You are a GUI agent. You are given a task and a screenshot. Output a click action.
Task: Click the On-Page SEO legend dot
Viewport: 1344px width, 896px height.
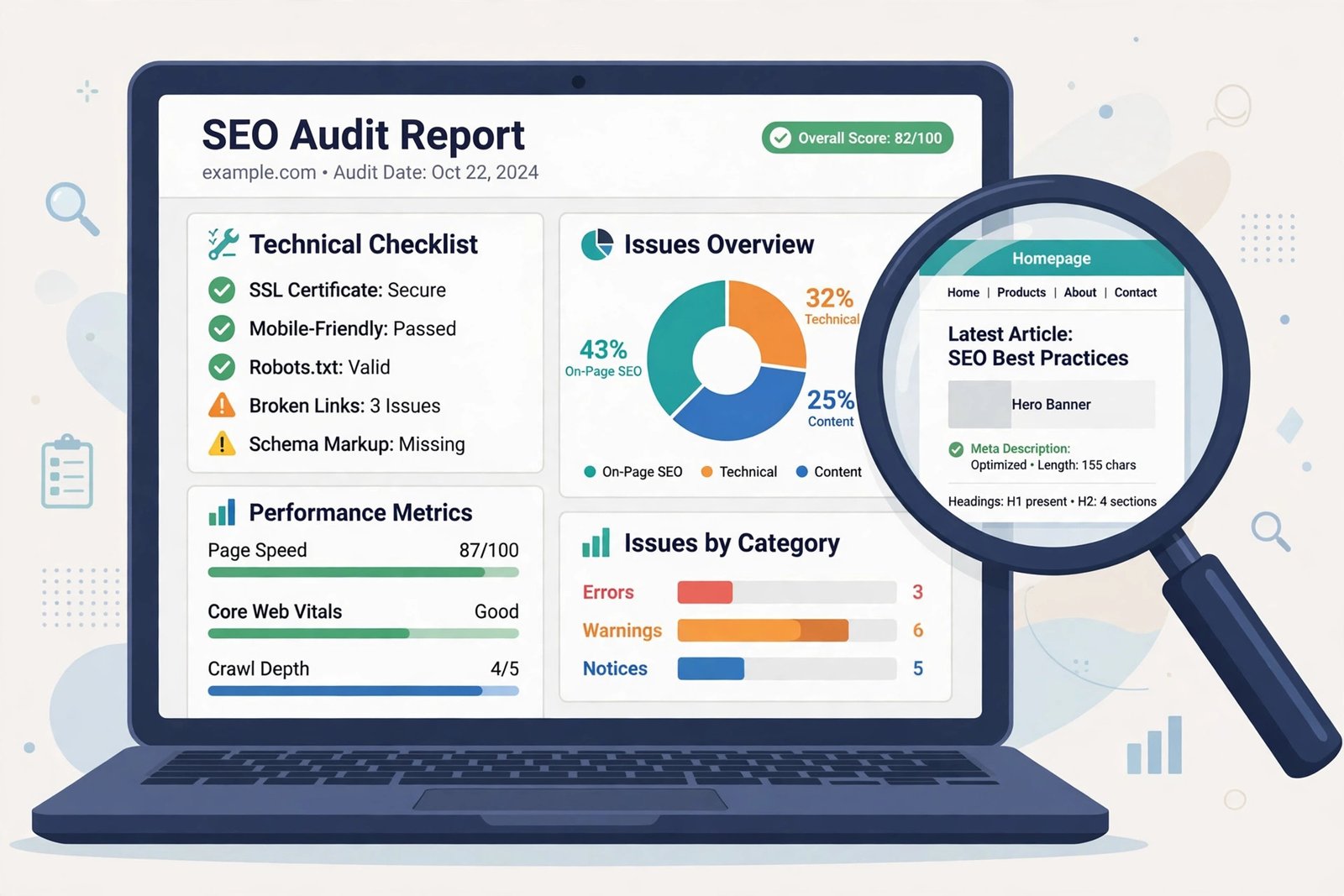click(x=590, y=472)
